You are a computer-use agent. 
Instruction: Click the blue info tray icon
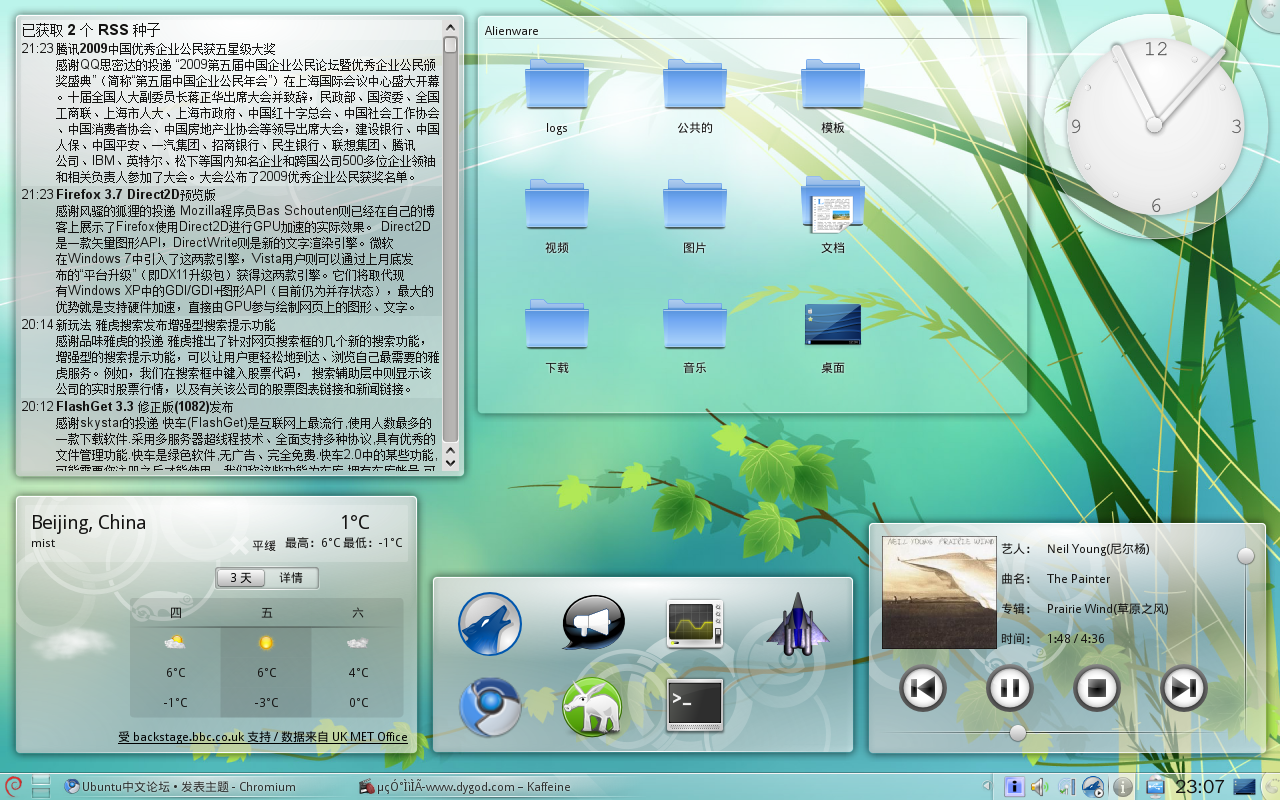[1014, 787]
